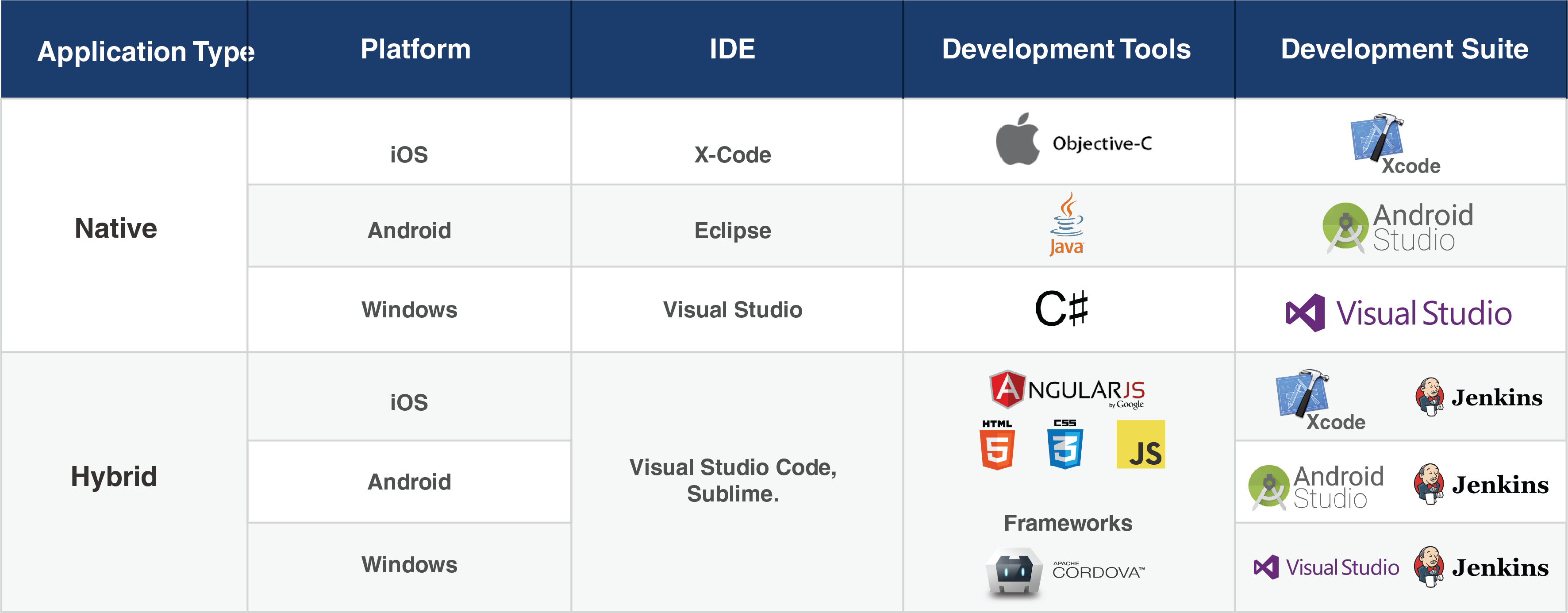This screenshot has height=613, width=1568.
Task: Click the Jenkins text in the Hybrid Windows row
Action: pyautogui.click(x=1500, y=567)
